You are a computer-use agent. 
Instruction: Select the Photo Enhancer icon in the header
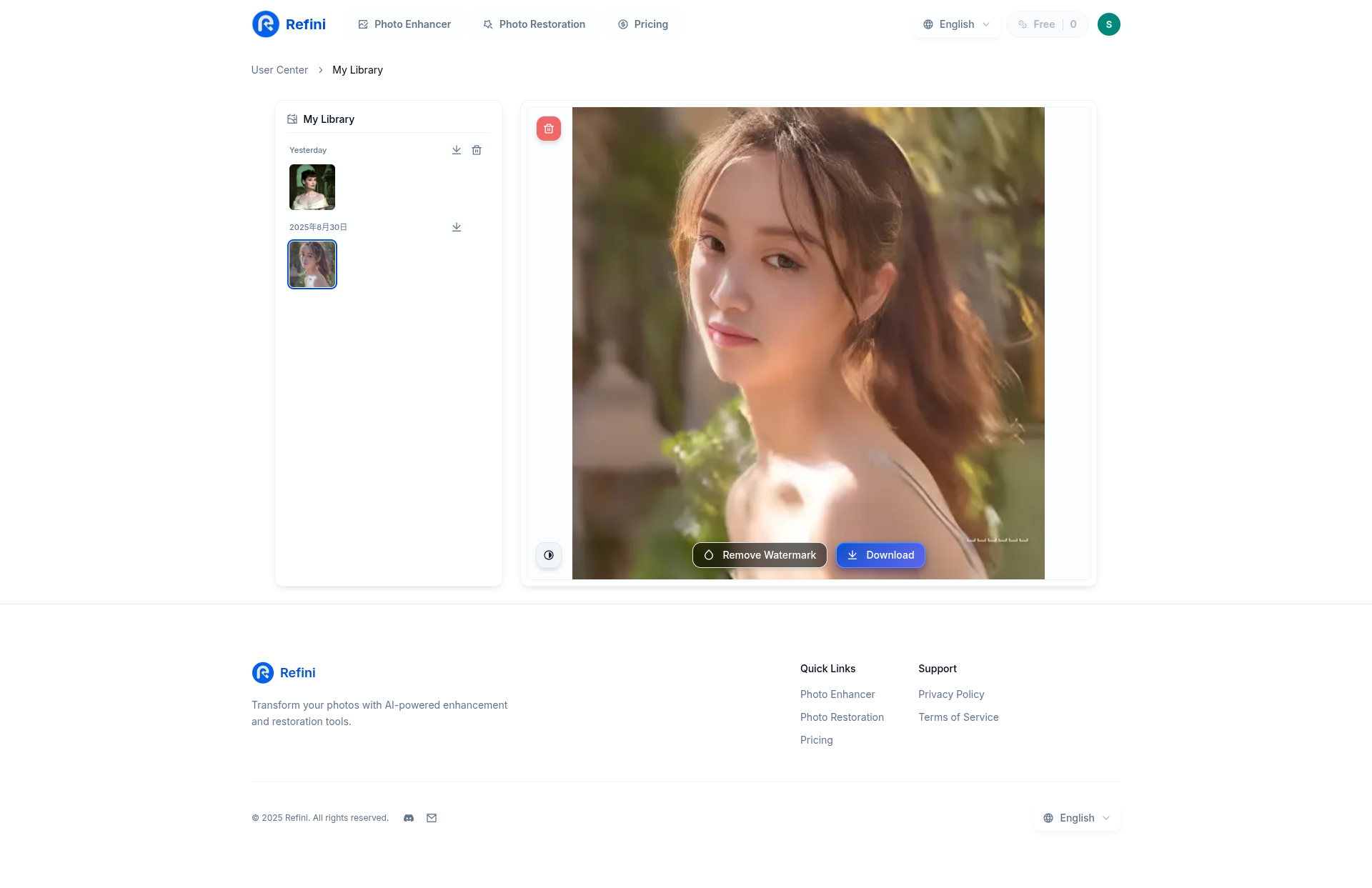(x=363, y=24)
